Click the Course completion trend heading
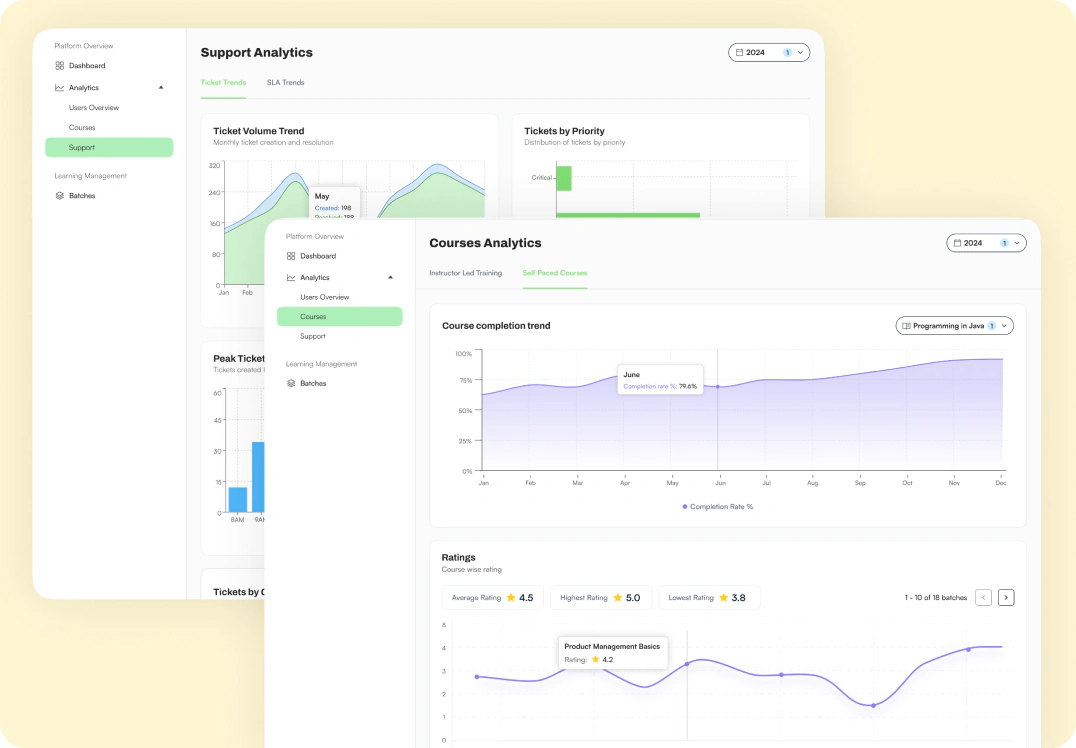1076x748 pixels. [496, 326]
